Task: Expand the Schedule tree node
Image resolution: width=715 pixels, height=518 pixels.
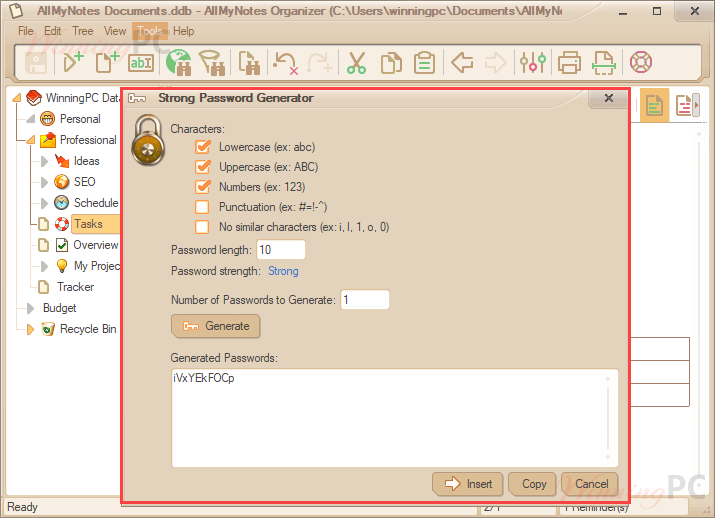Action: point(44,203)
